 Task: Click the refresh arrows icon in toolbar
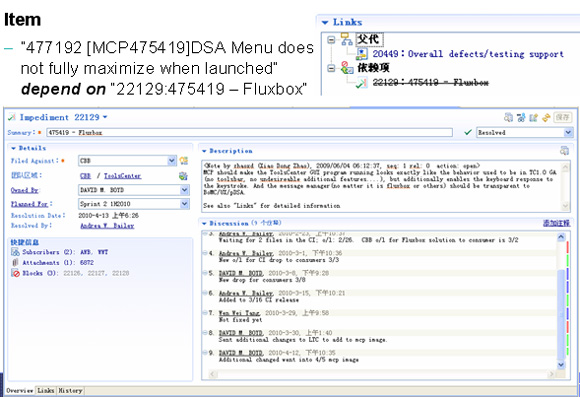tap(546, 118)
